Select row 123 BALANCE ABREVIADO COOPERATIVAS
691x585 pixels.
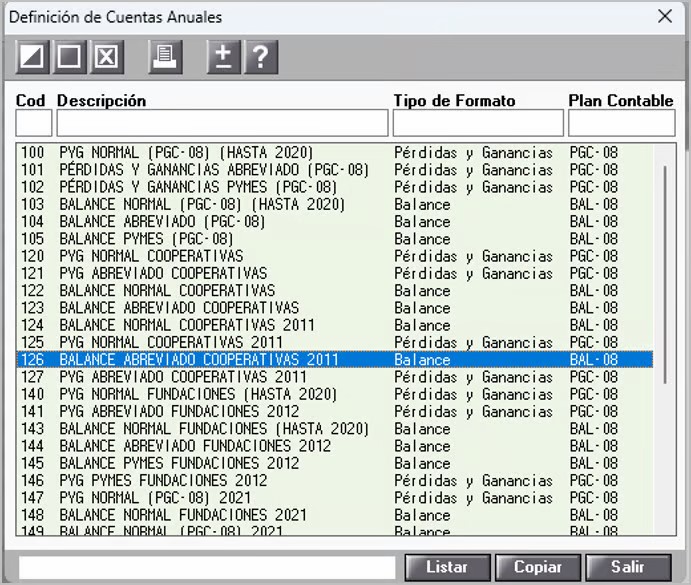click(x=335, y=308)
